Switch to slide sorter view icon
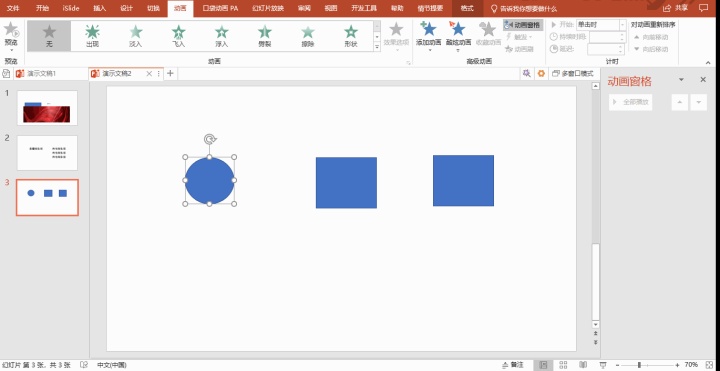The image size is (720, 371). [x=563, y=365]
